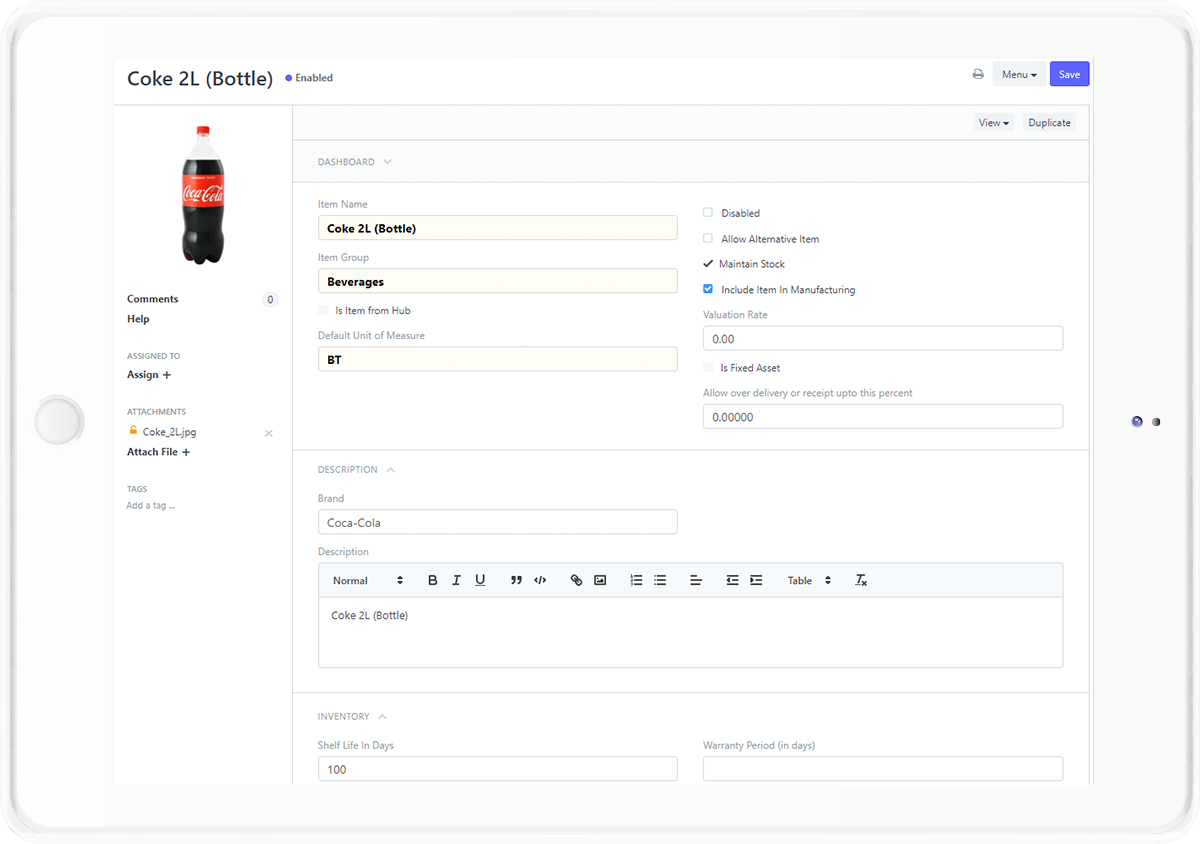The width and height of the screenshot is (1200, 844).
Task: Open the Normal paragraph style dropdown
Action: click(x=365, y=580)
